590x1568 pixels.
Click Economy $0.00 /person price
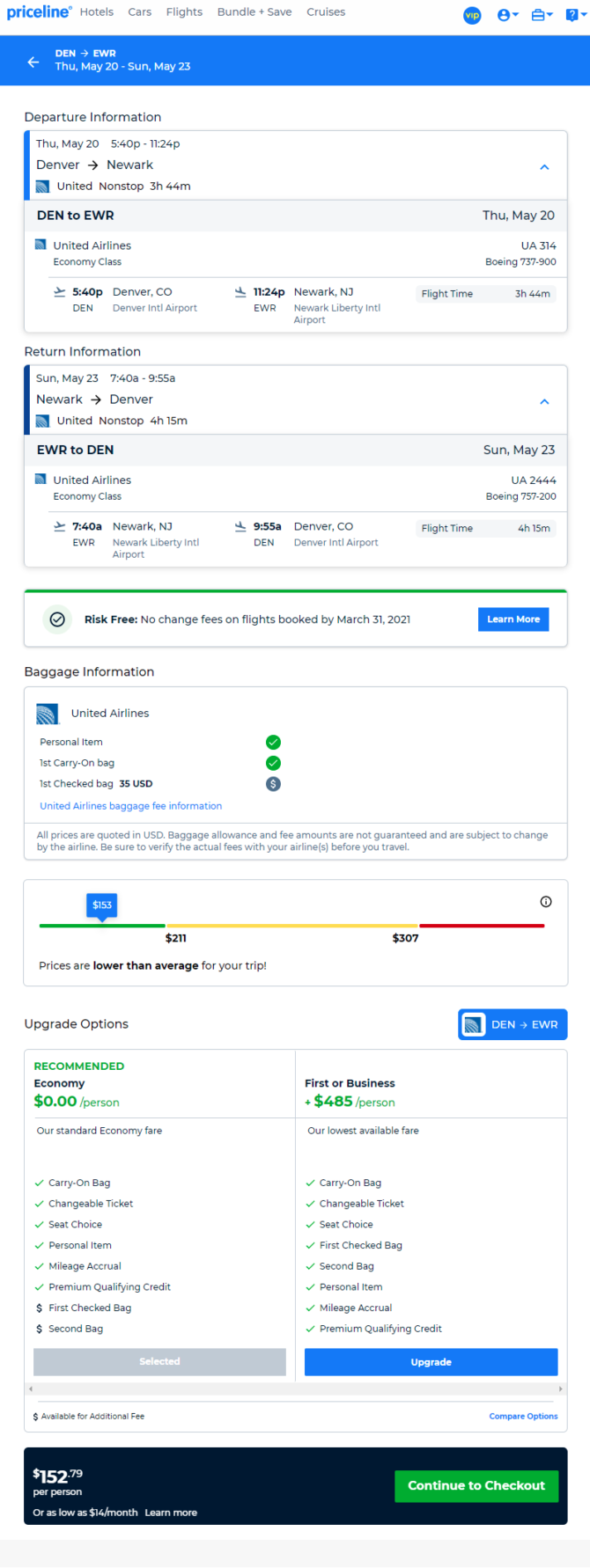pyautogui.click(x=77, y=1102)
